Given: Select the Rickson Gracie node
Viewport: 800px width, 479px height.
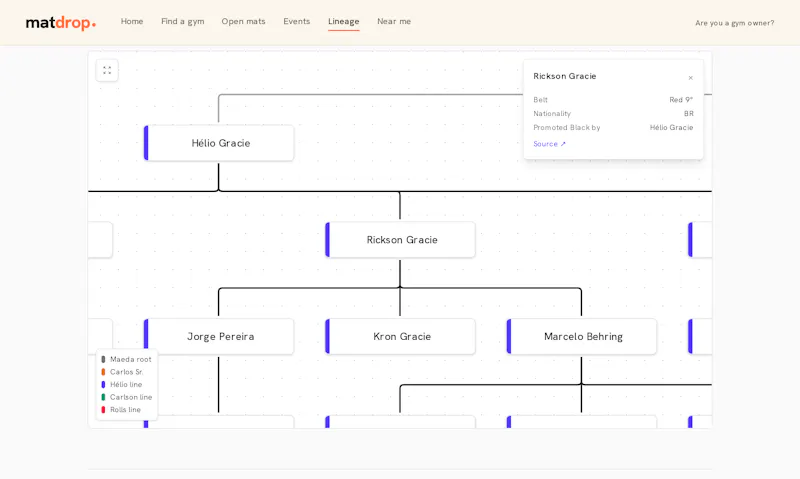Looking at the screenshot, I should (x=400, y=240).
